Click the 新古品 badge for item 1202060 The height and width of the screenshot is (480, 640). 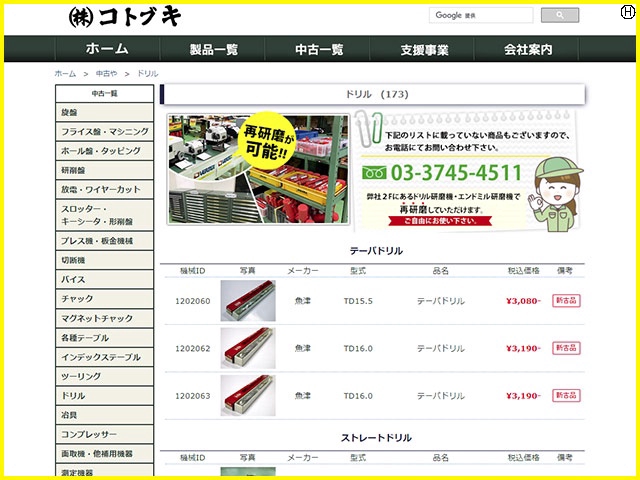(x=567, y=300)
